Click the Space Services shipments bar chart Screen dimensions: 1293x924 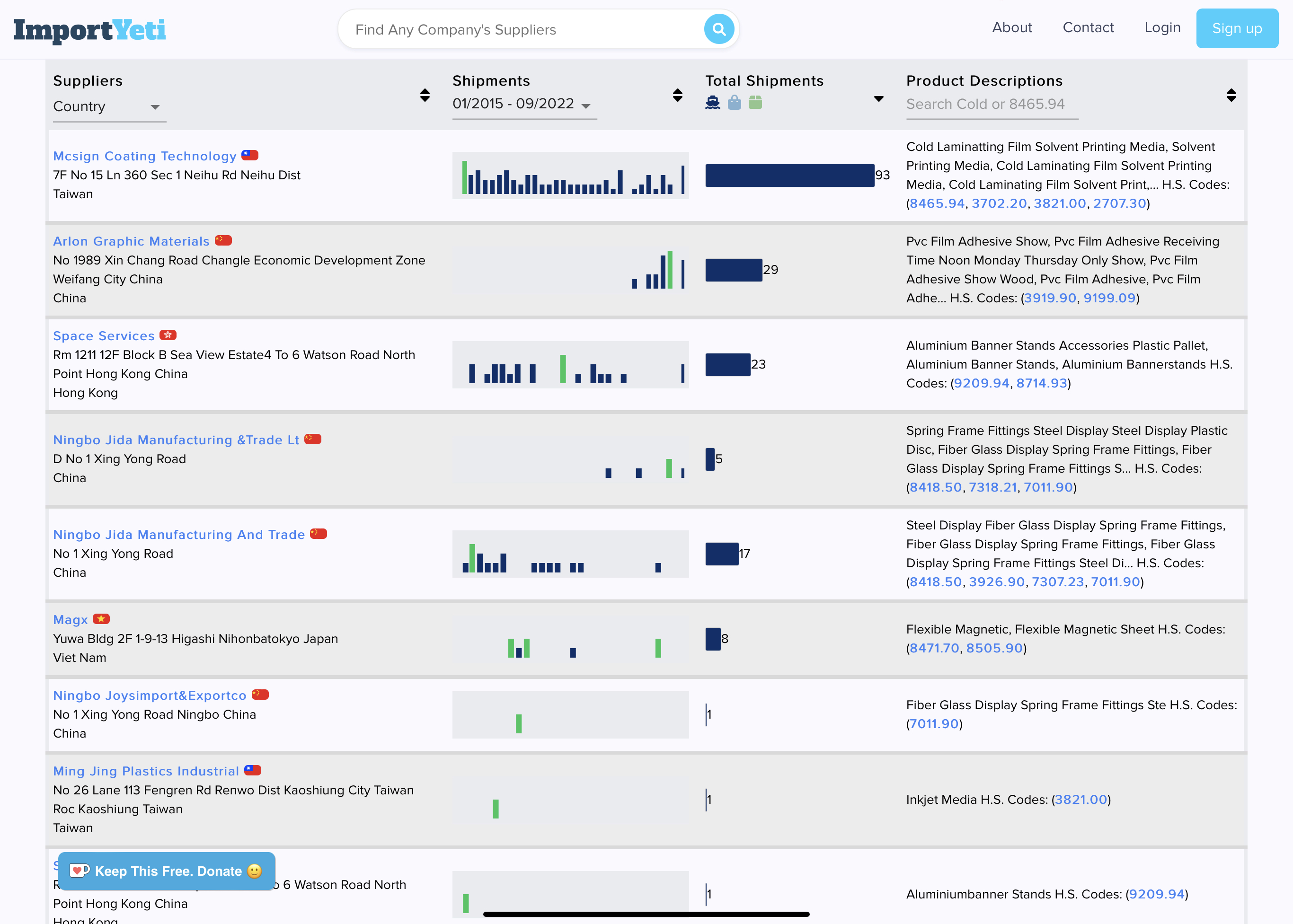570,365
